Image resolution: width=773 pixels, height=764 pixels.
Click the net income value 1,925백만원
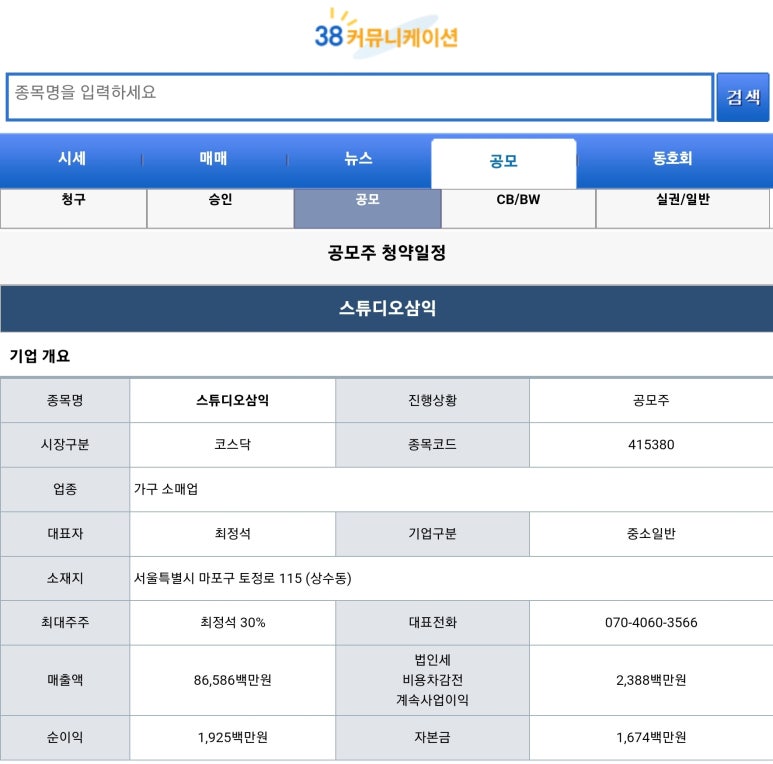pyautogui.click(x=232, y=737)
